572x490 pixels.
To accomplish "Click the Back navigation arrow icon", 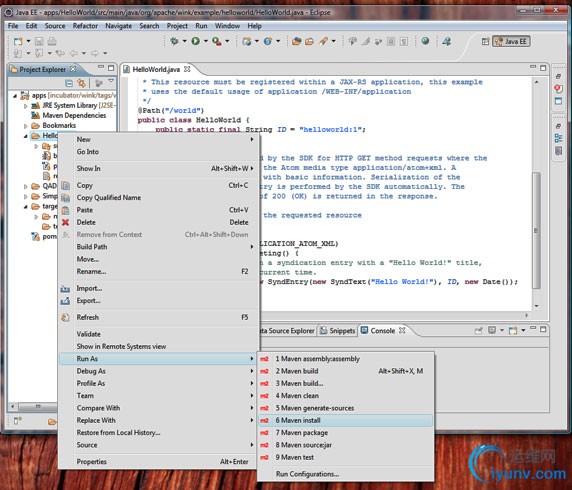I will (x=73, y=53).
